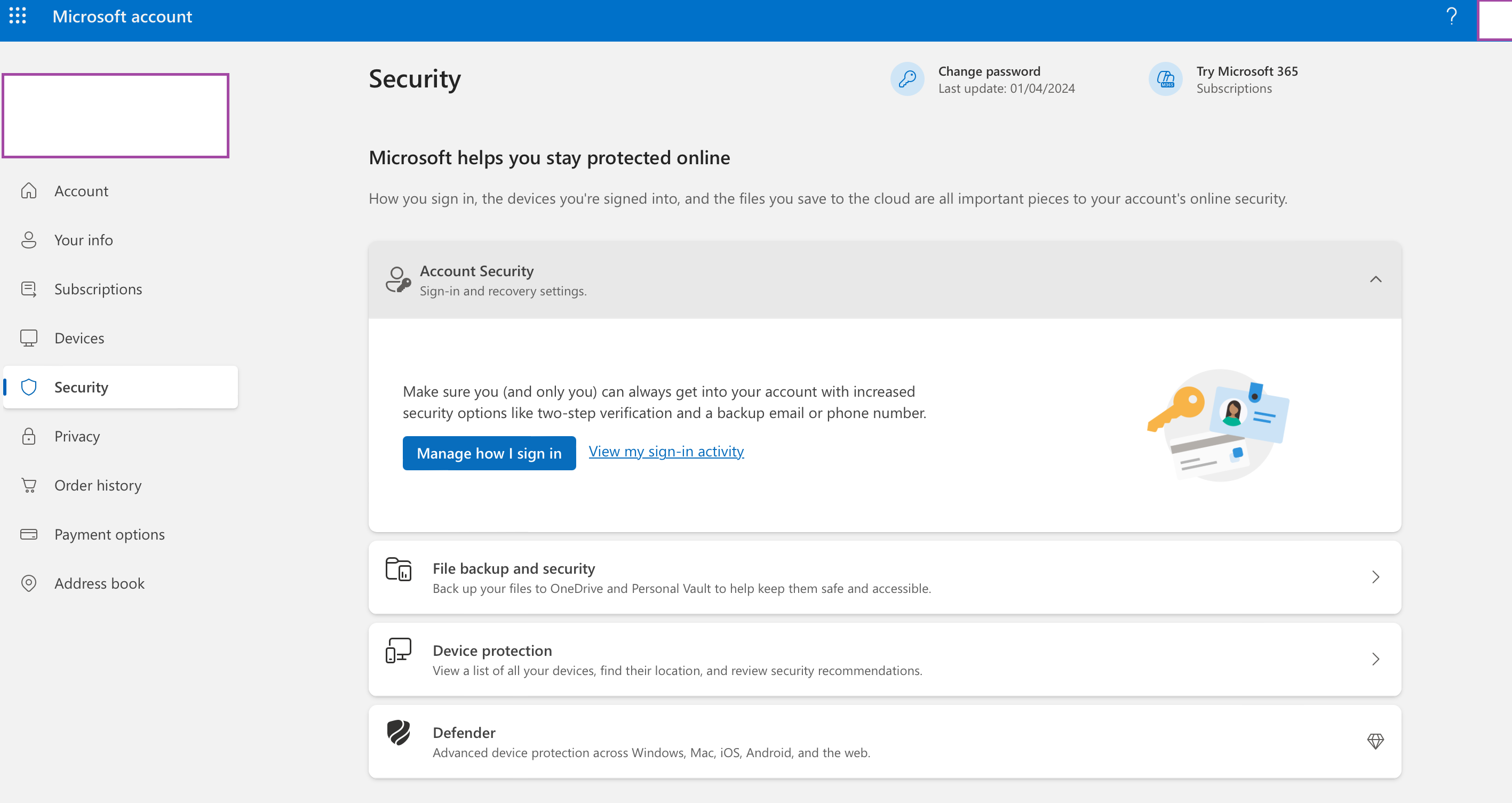This screenshot has width=1512, height=803.
Task: Go to Address book
Action: tap(121, 583)
